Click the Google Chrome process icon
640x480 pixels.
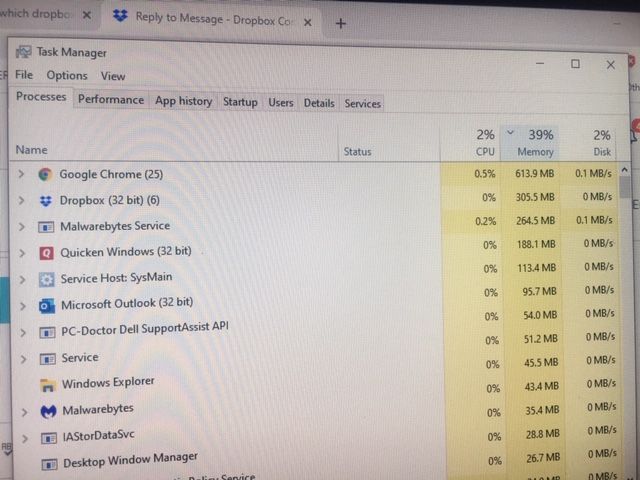(45, 175)
